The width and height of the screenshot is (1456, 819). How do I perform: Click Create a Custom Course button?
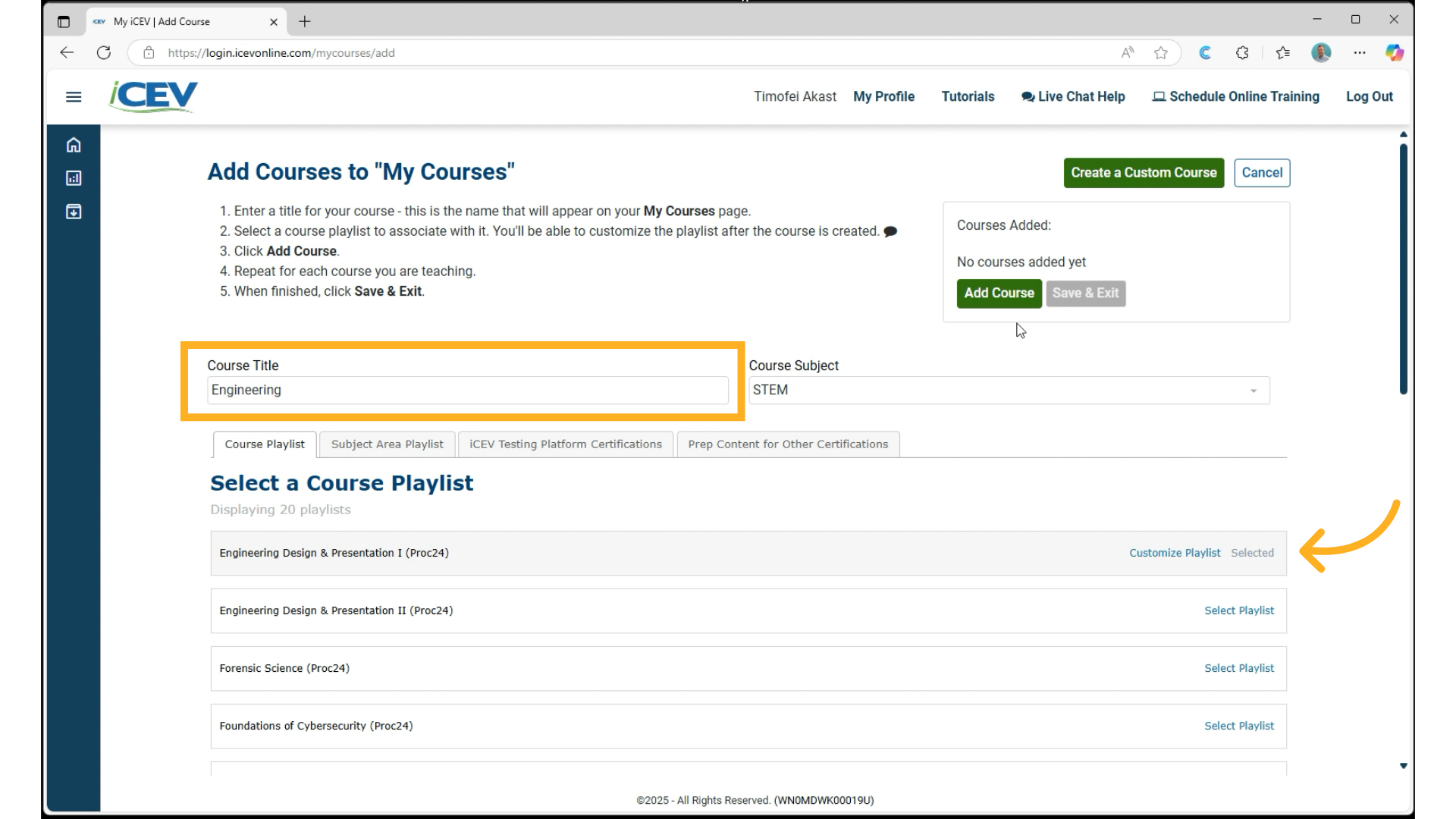[x=1144, y=173]
